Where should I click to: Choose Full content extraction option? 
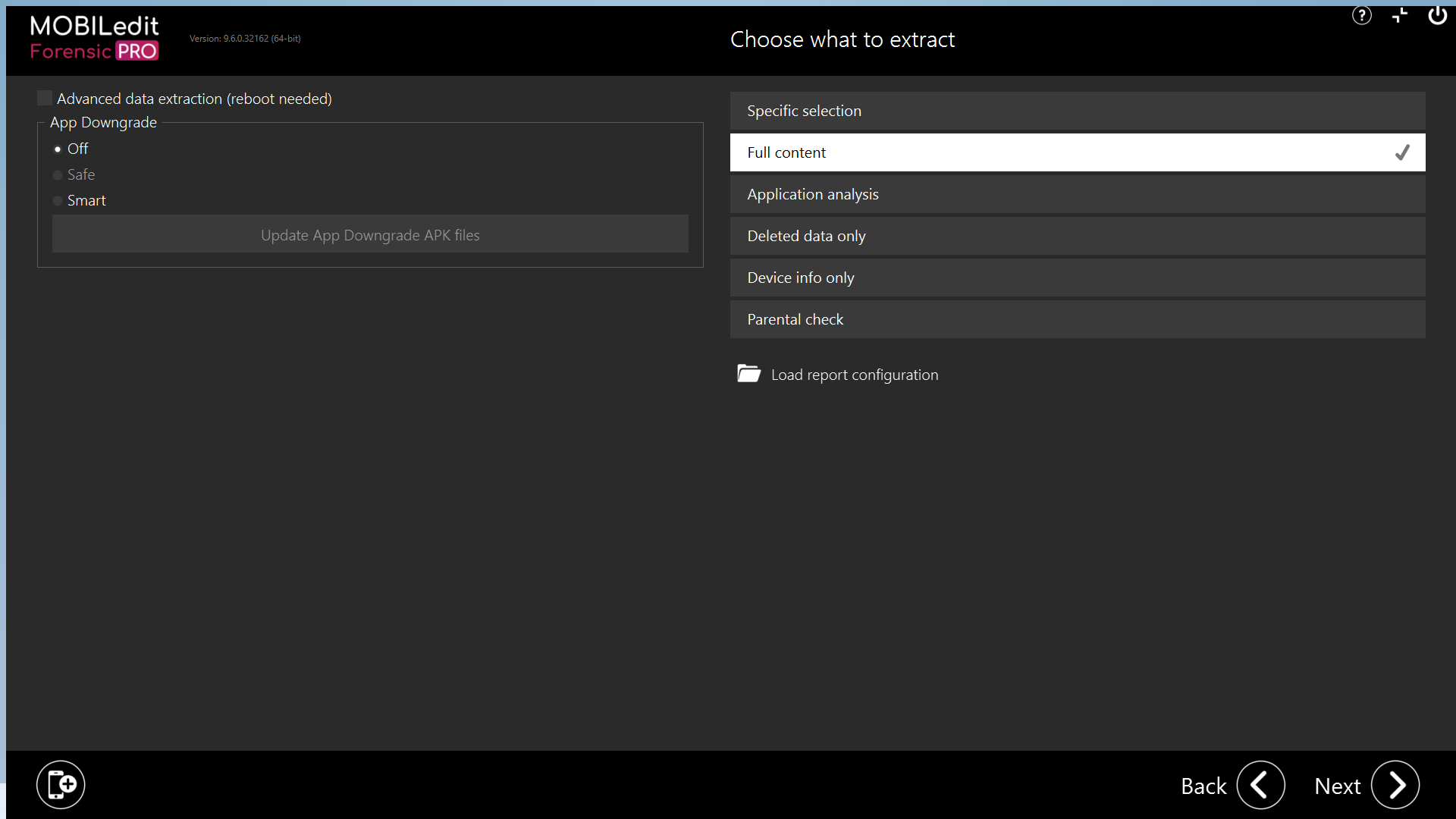tap(1077, 152)
